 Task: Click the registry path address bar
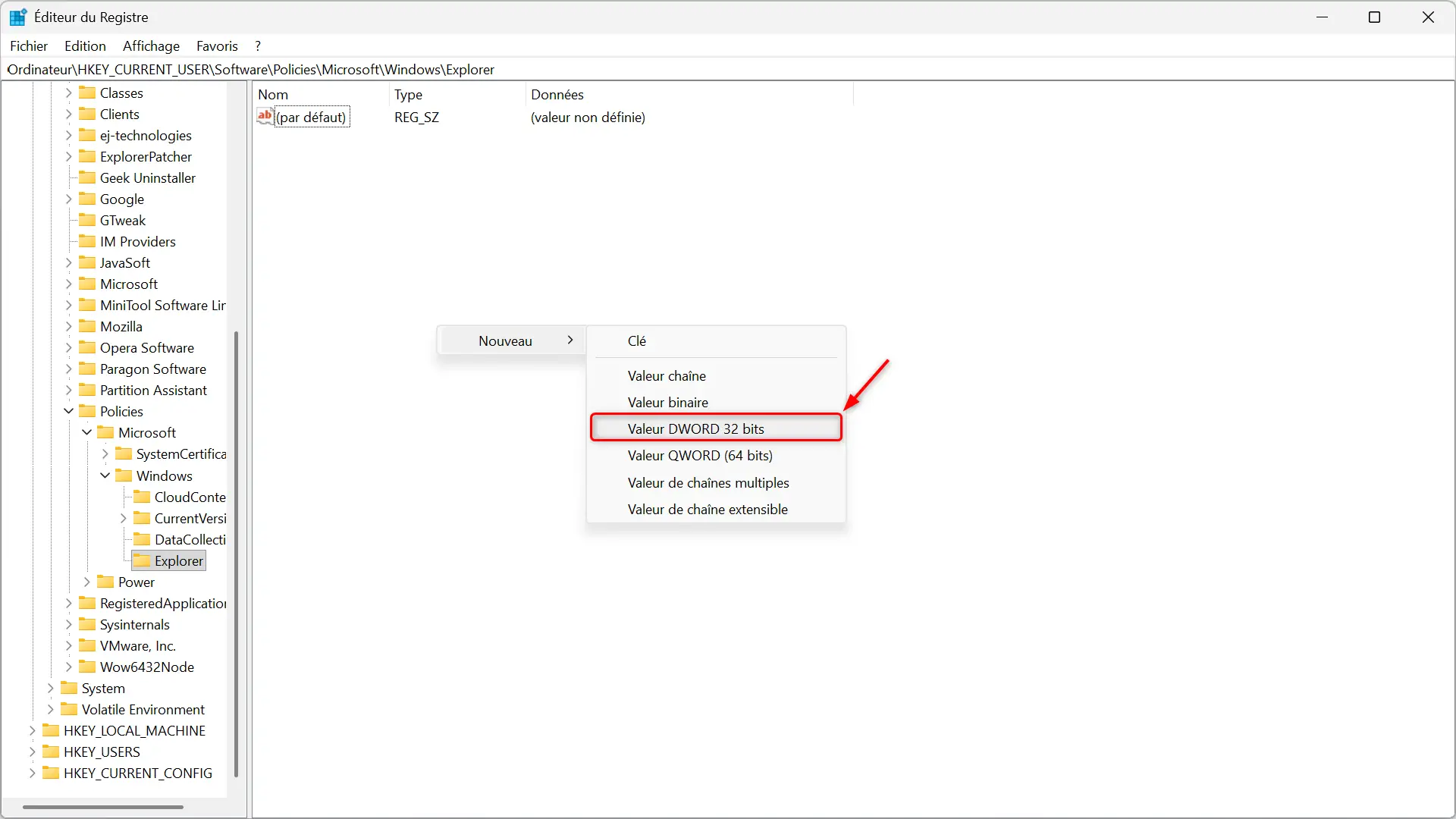[728, 69]
